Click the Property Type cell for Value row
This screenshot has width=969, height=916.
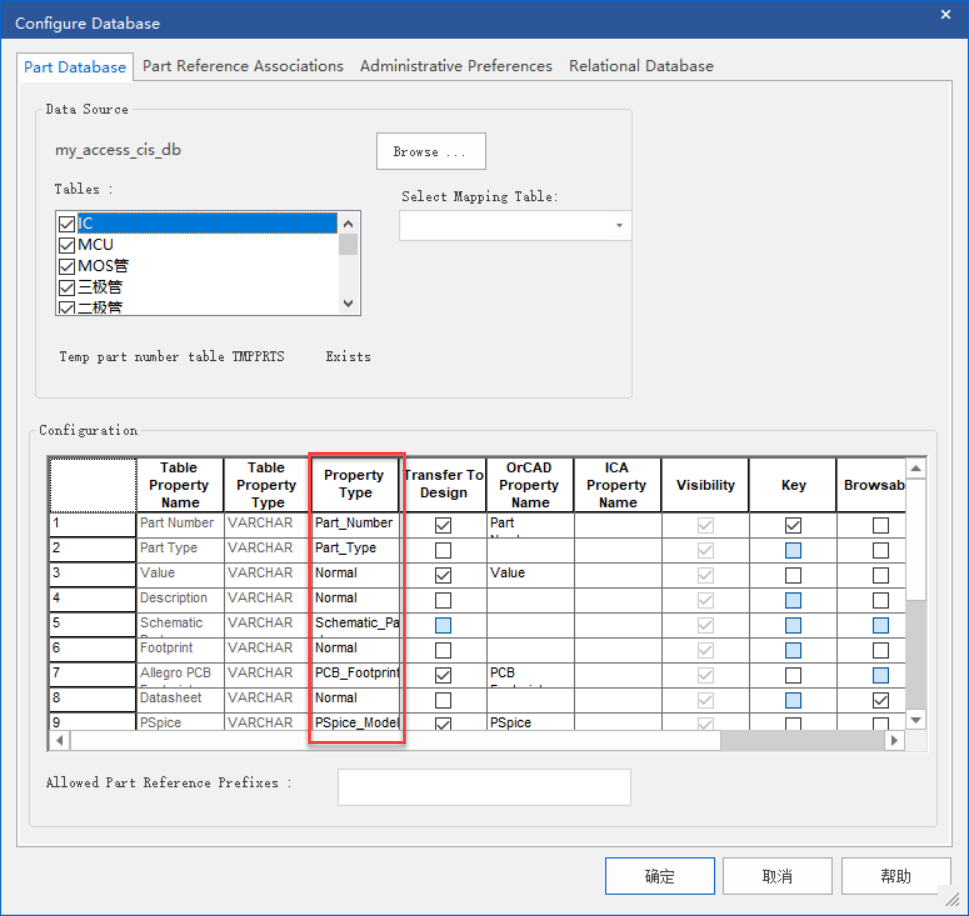[x=356, y=574]
